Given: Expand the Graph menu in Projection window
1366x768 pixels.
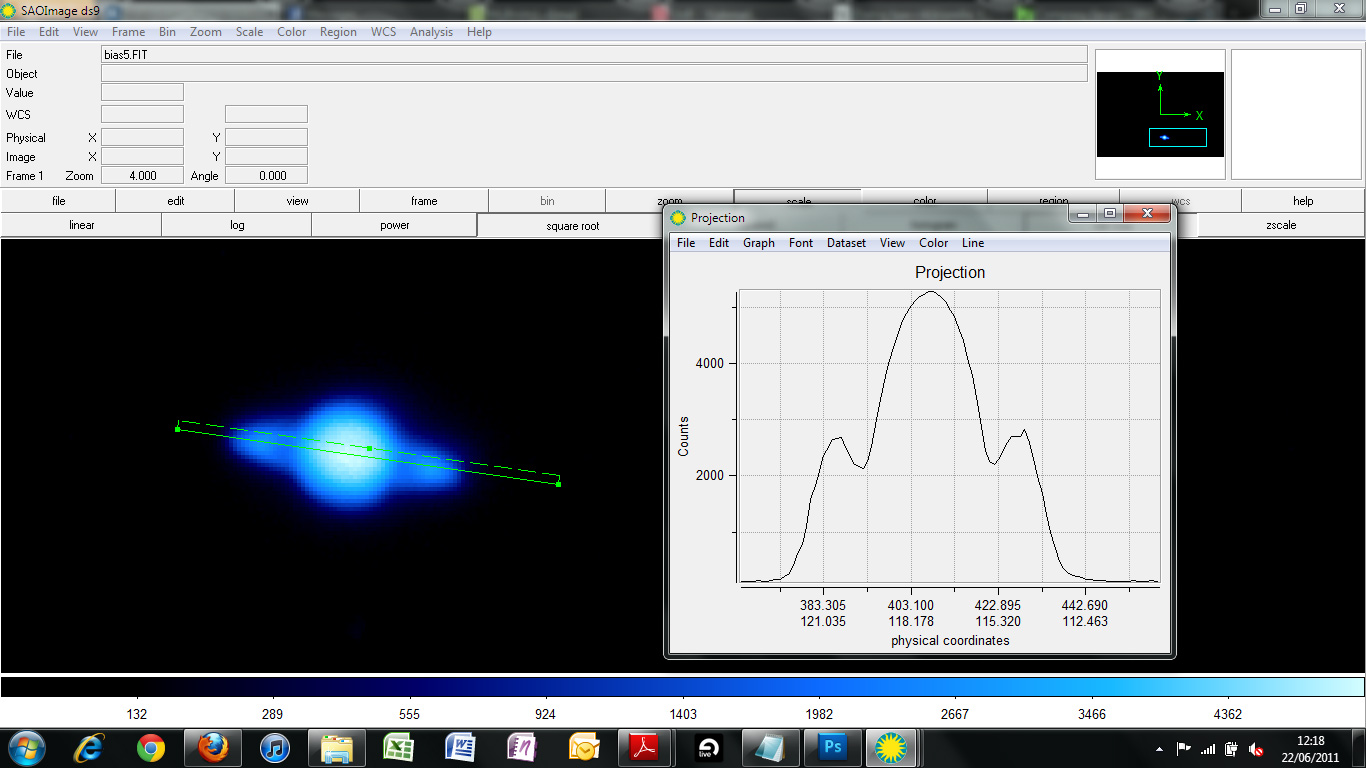Looking at the screenshot, I should pyautogui.click(x=758, y=243).
